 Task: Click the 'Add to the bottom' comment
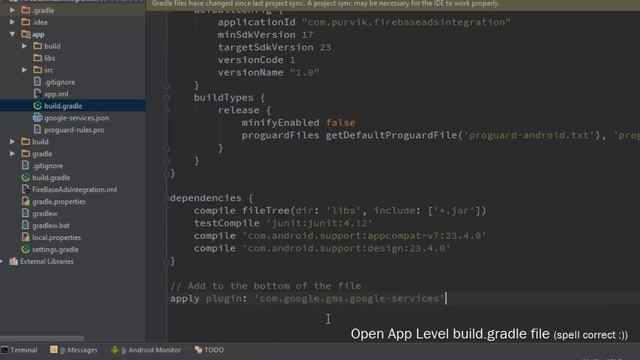pyautogui.click(x=266, y=286)
